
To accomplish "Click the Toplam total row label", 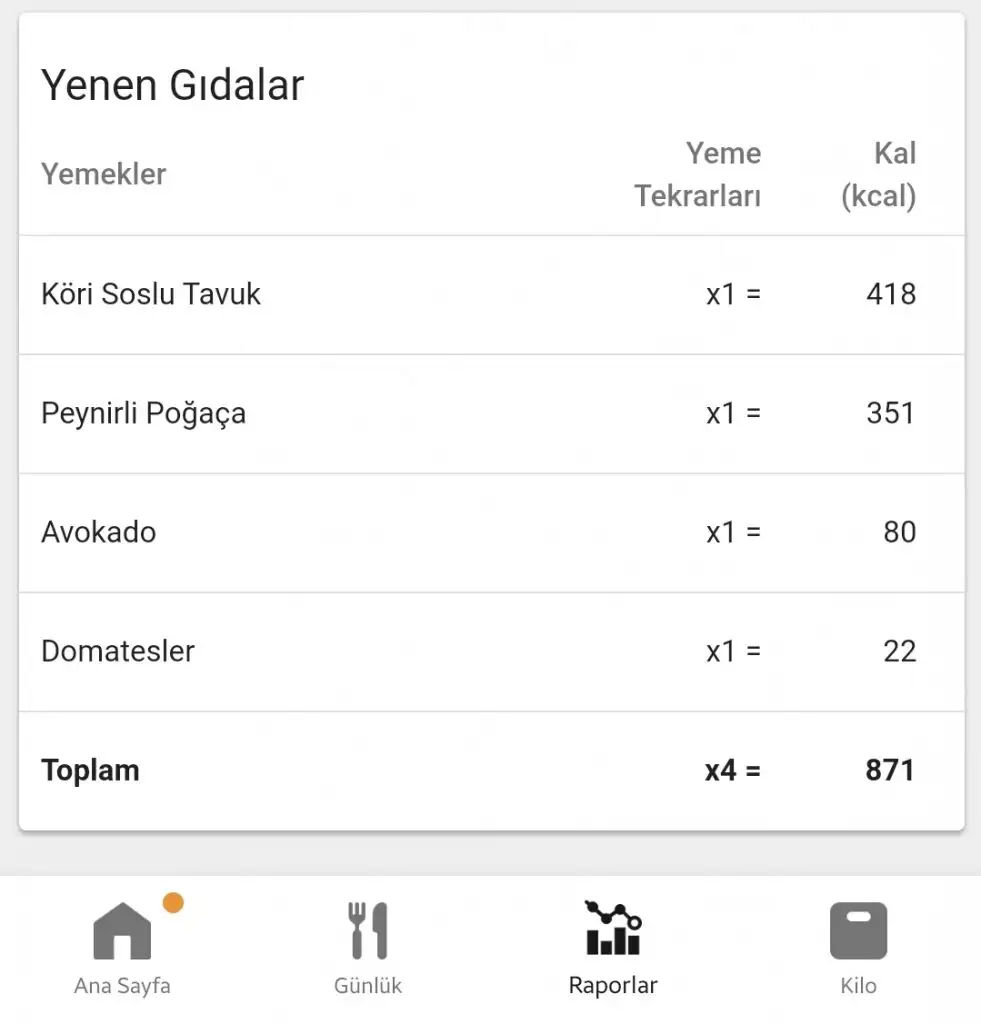I will [90, 771].
